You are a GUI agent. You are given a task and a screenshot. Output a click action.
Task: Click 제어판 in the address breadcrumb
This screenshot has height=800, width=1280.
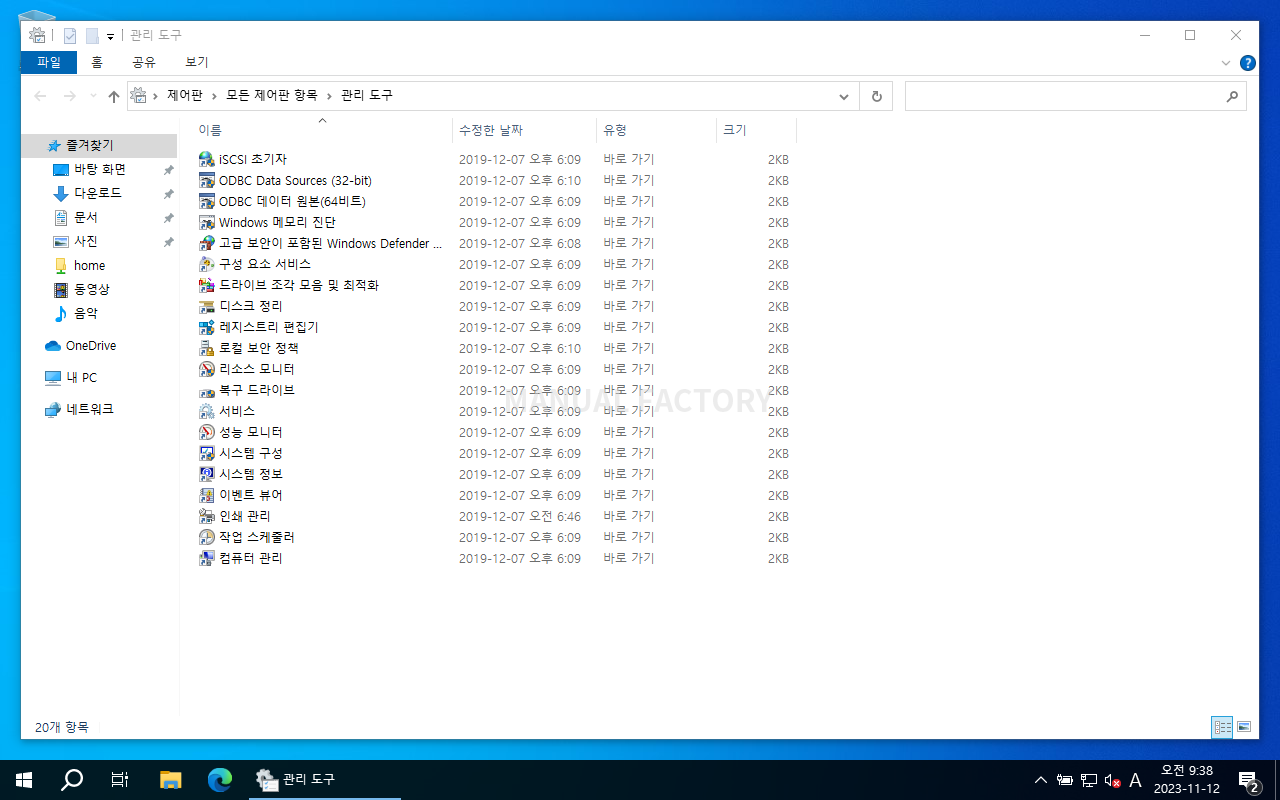[185, 95]
